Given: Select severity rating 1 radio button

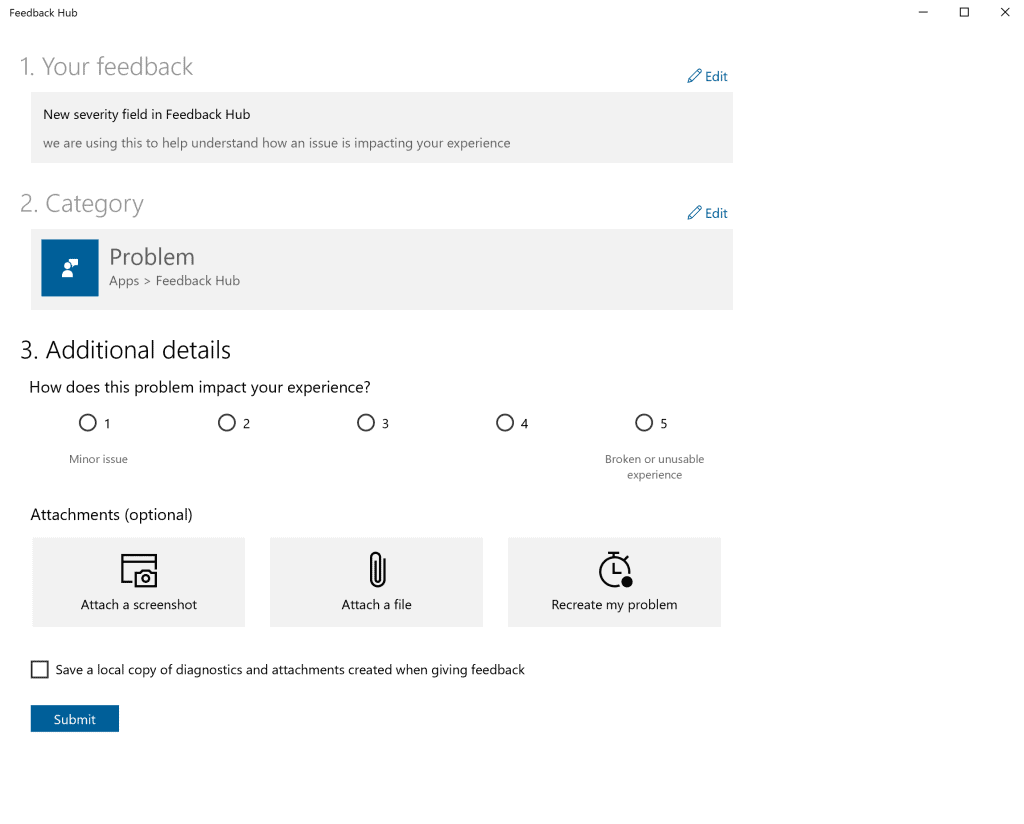Looking at the screenshot, I should [x=88, y=422].
